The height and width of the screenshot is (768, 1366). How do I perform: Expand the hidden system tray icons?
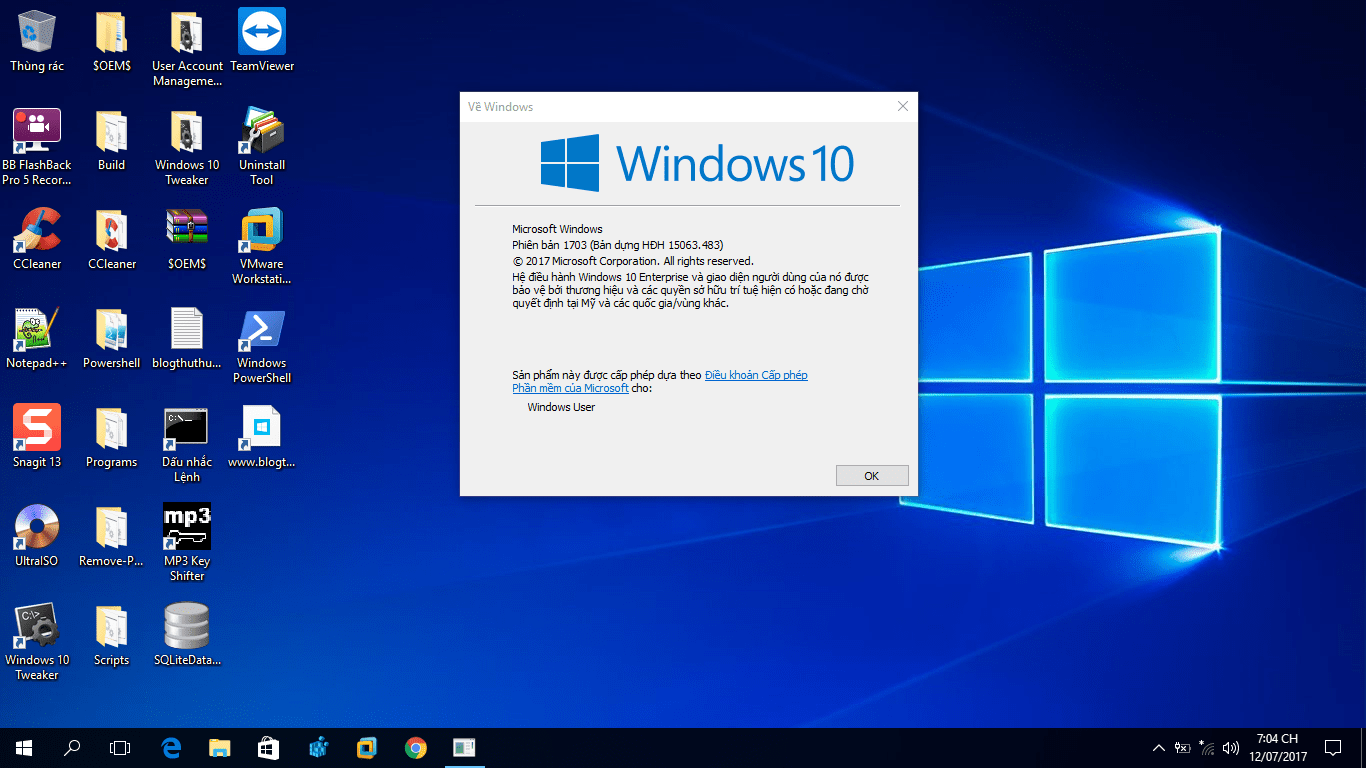(x=1158, y=747)
